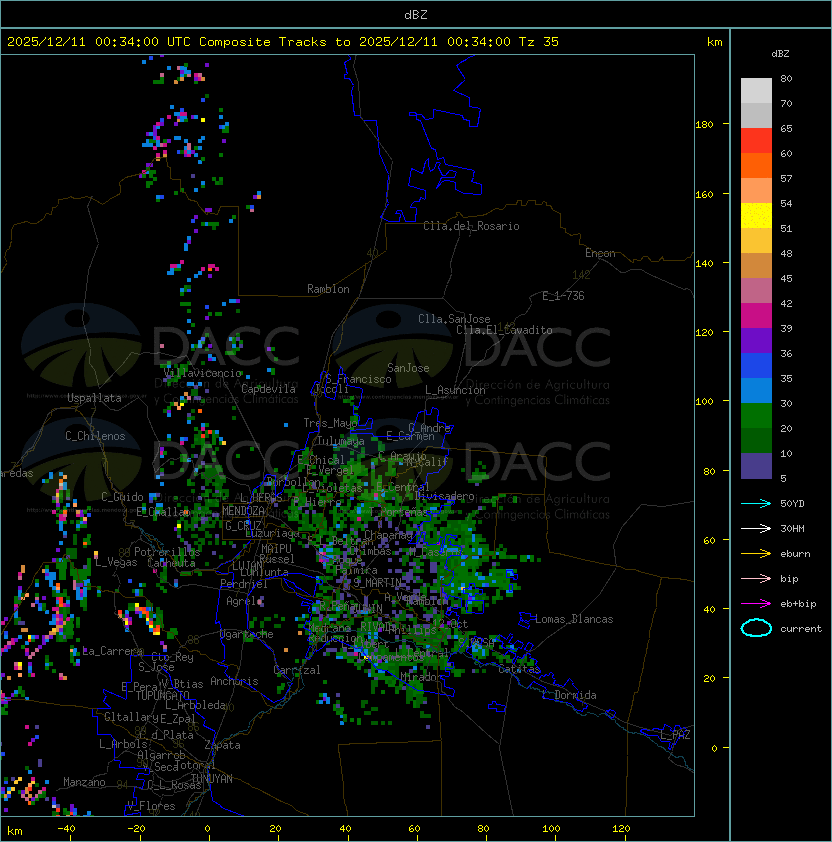The image size is (832, 842).
Task: Pick the light gray 70-80 dBZ swatch
Action: pos(756,90)
